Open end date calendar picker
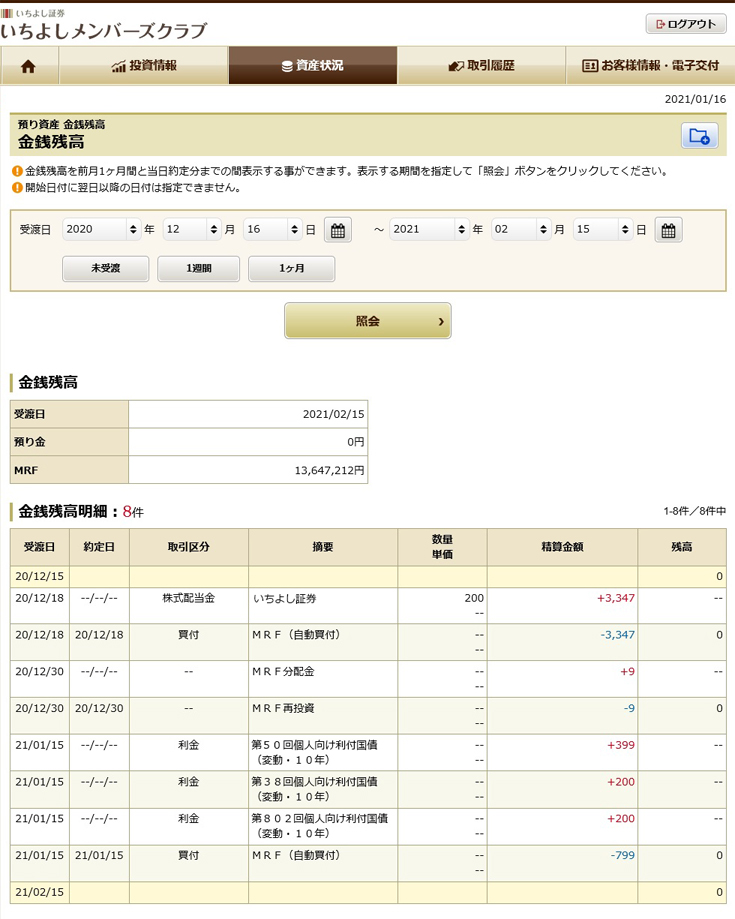Screen dimensions: 735x919 pyautogui.click(x=668, y=230)
